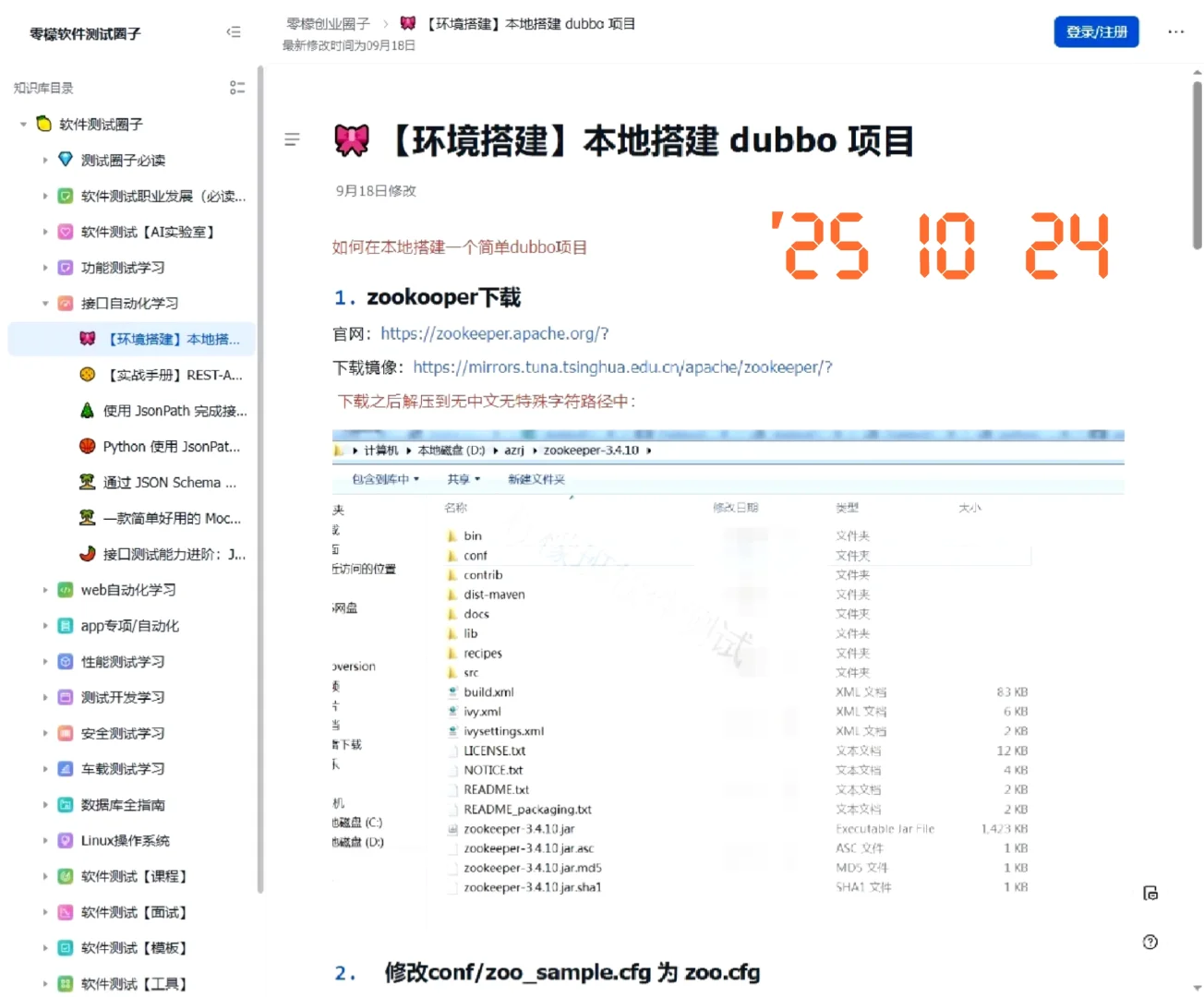Screen dimensions: 1204x997
Task: Open the https://zookeeper.apache.org link
Action: (495, 333)
